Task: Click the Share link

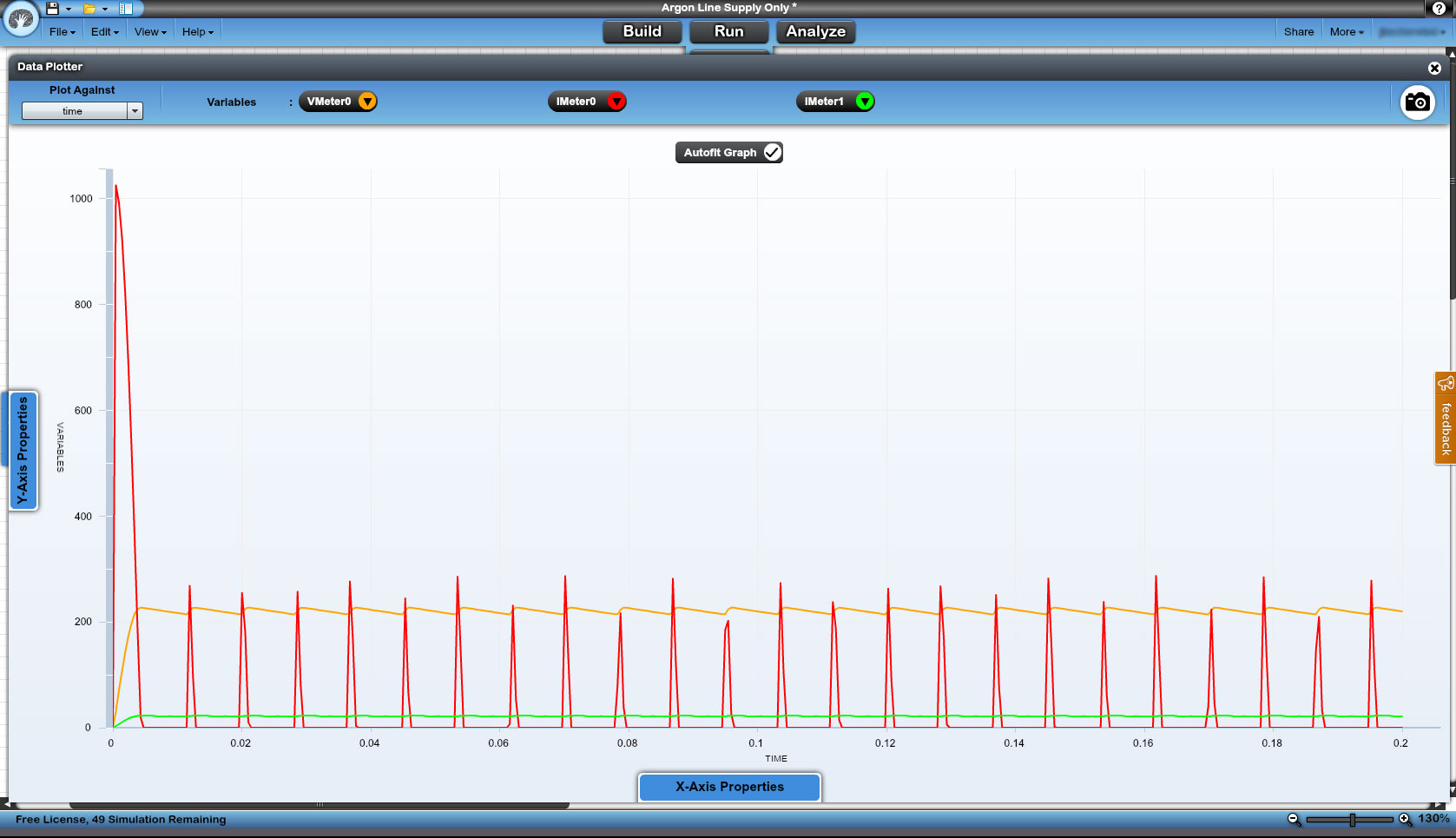Action: (1299, 32)
